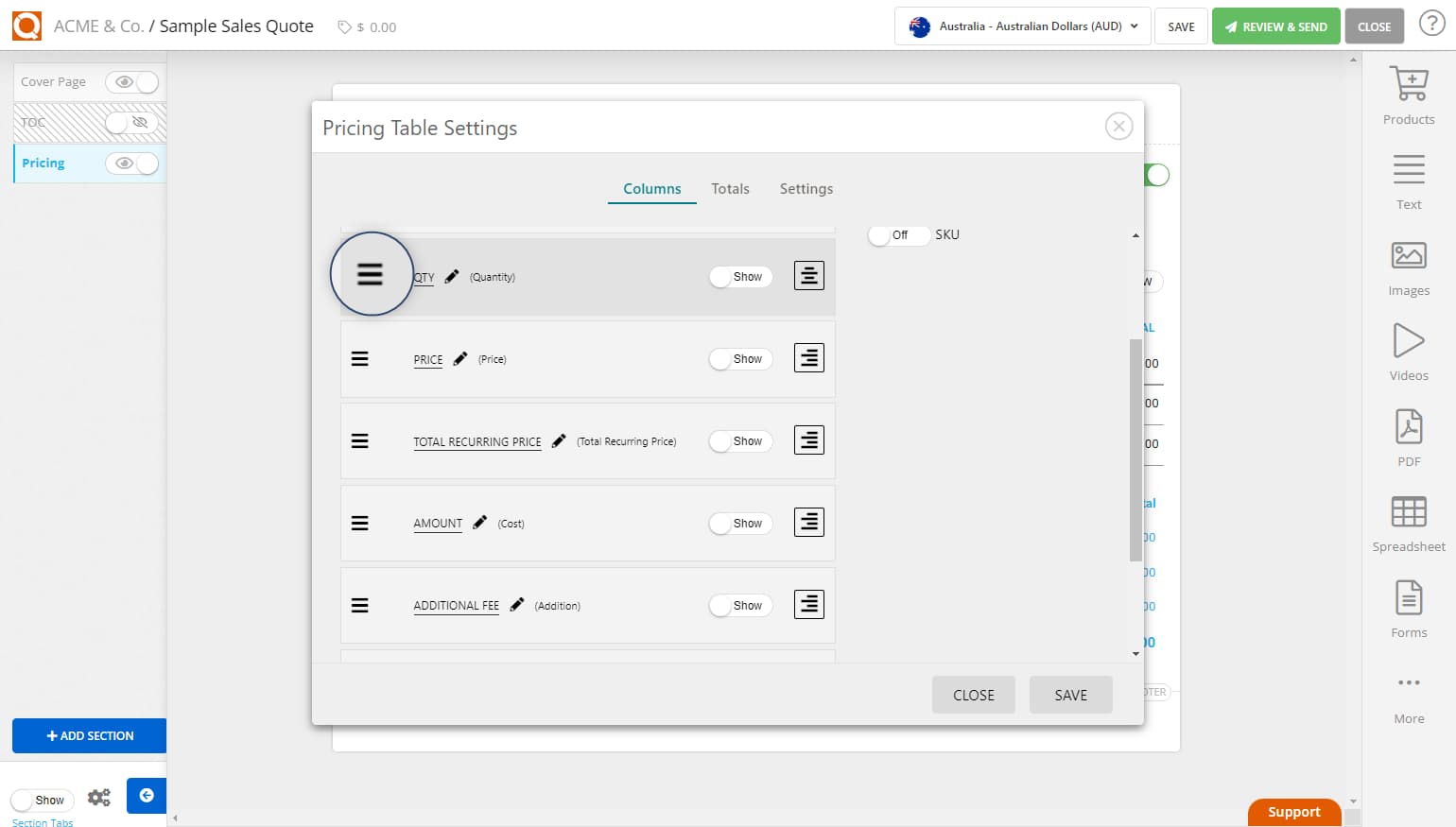Open alignment options for the AMOUNT column
Screen dimensions: 1456x827
tap(808, 522)
